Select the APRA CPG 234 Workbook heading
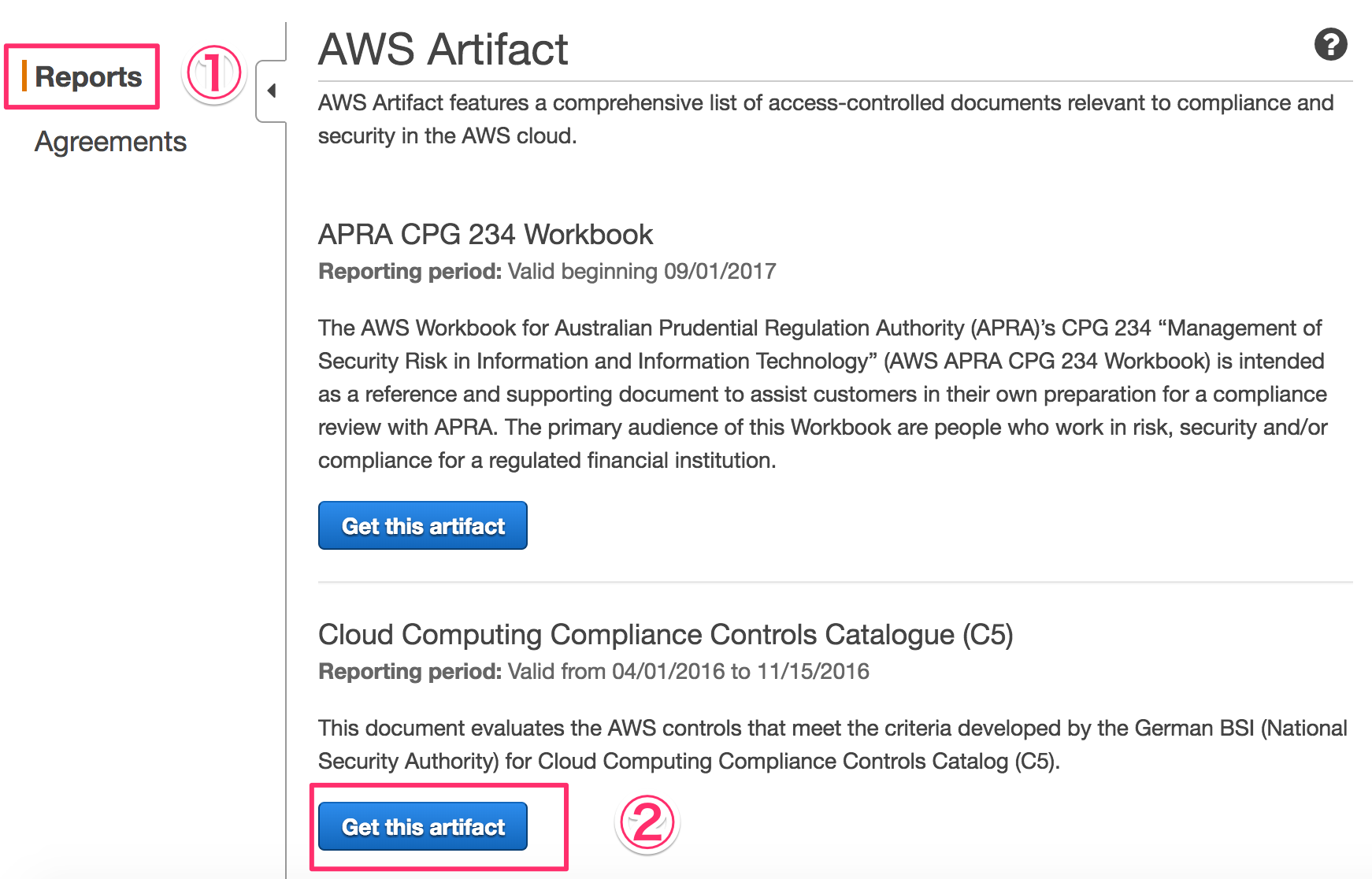 (485, 234)
